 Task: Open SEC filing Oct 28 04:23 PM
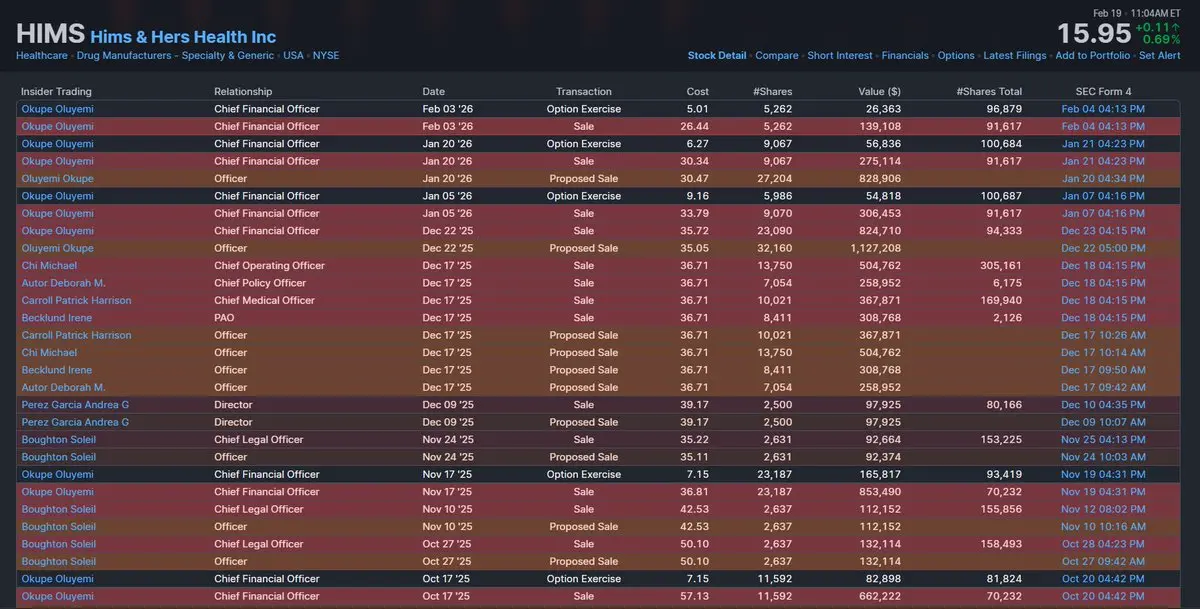click(x=1104, y=544)
